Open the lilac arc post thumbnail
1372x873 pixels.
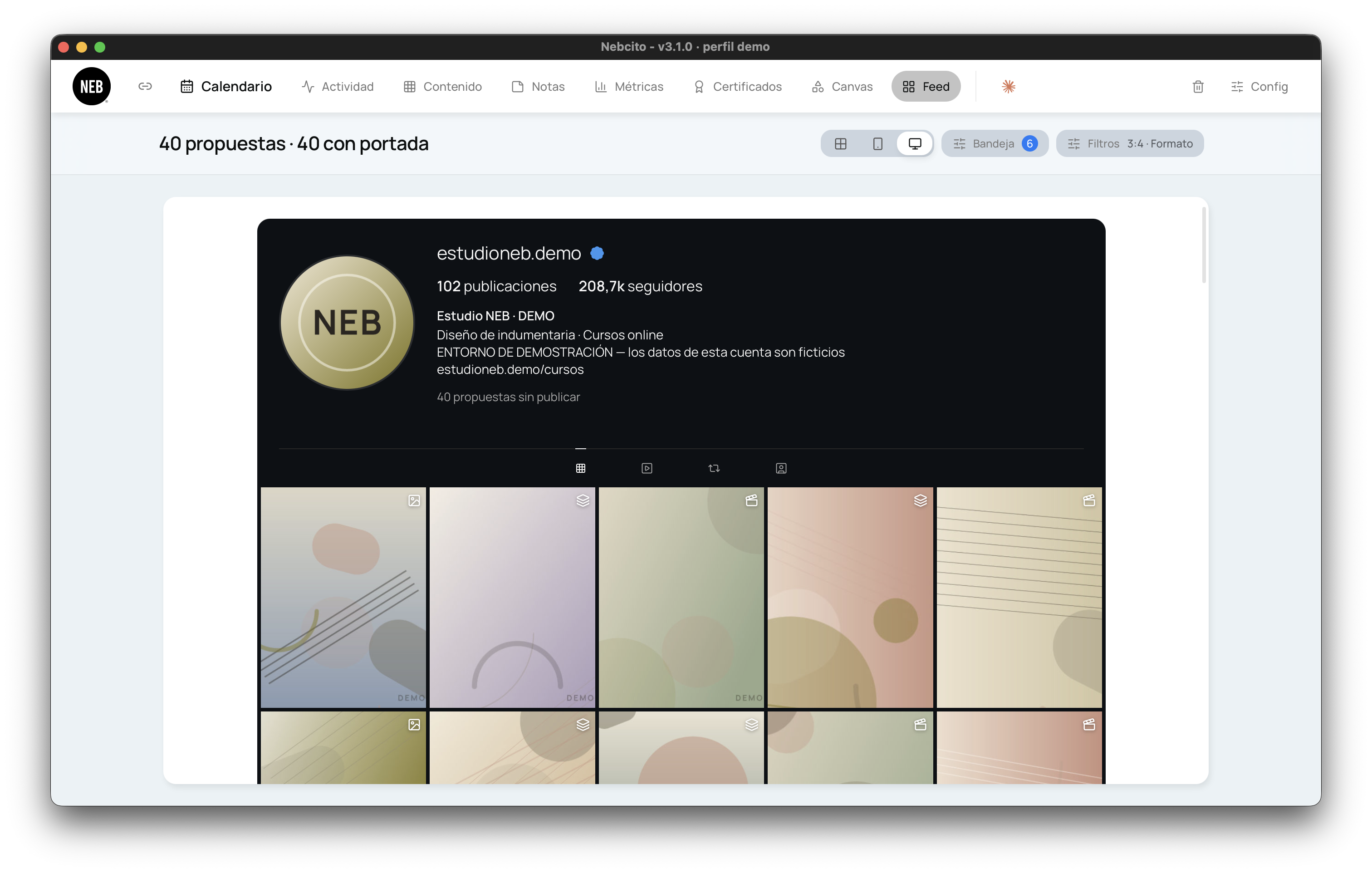(x=512, y=597)
